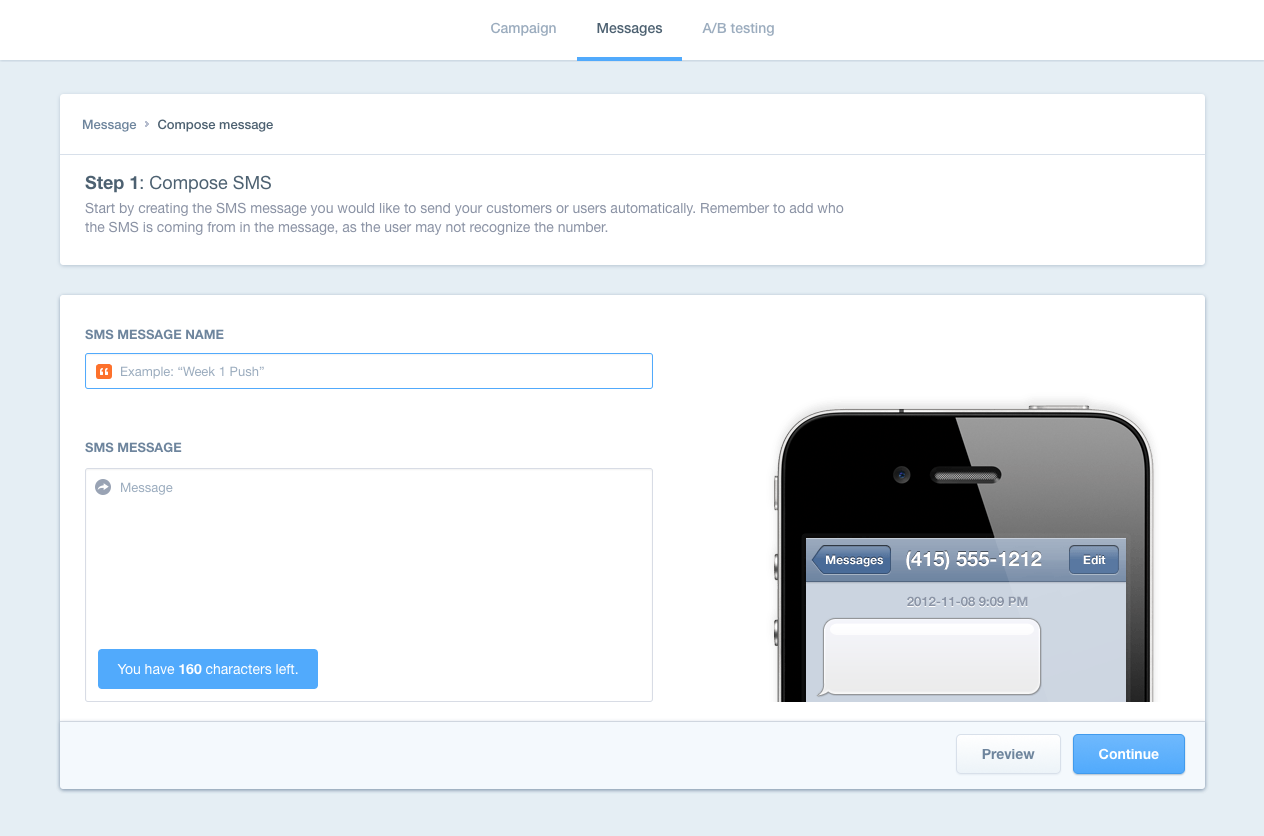The image size is (1264, 836).
Task: Click the gray arrow icon beside Message placeholder
Action: click(103, 487)
